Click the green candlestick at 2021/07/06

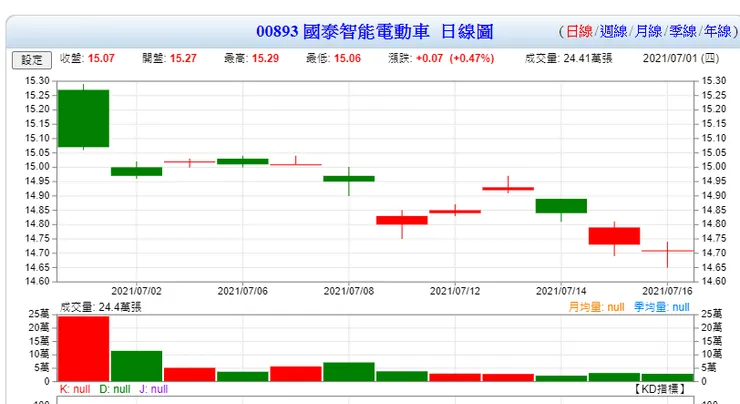(243, 161)
